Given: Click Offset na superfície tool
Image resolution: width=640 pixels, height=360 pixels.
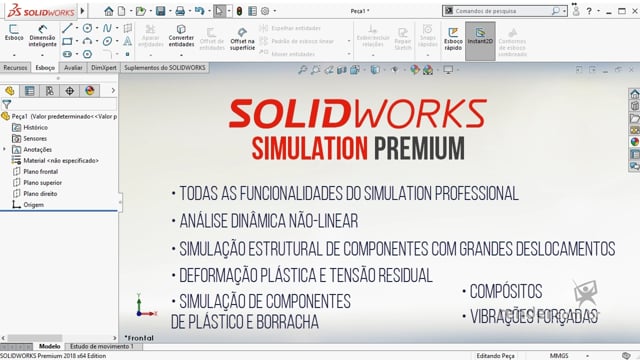Looking at the screenshot, I should pyautogui.click(x=242, y=39).
